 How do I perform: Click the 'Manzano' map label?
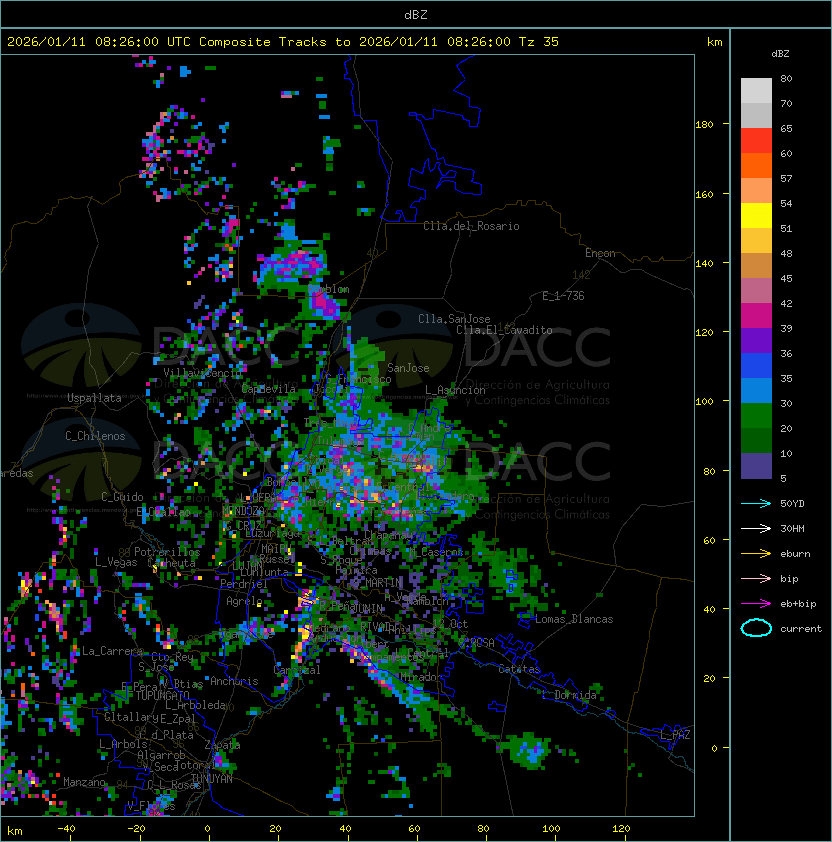[x=84, y=782]
